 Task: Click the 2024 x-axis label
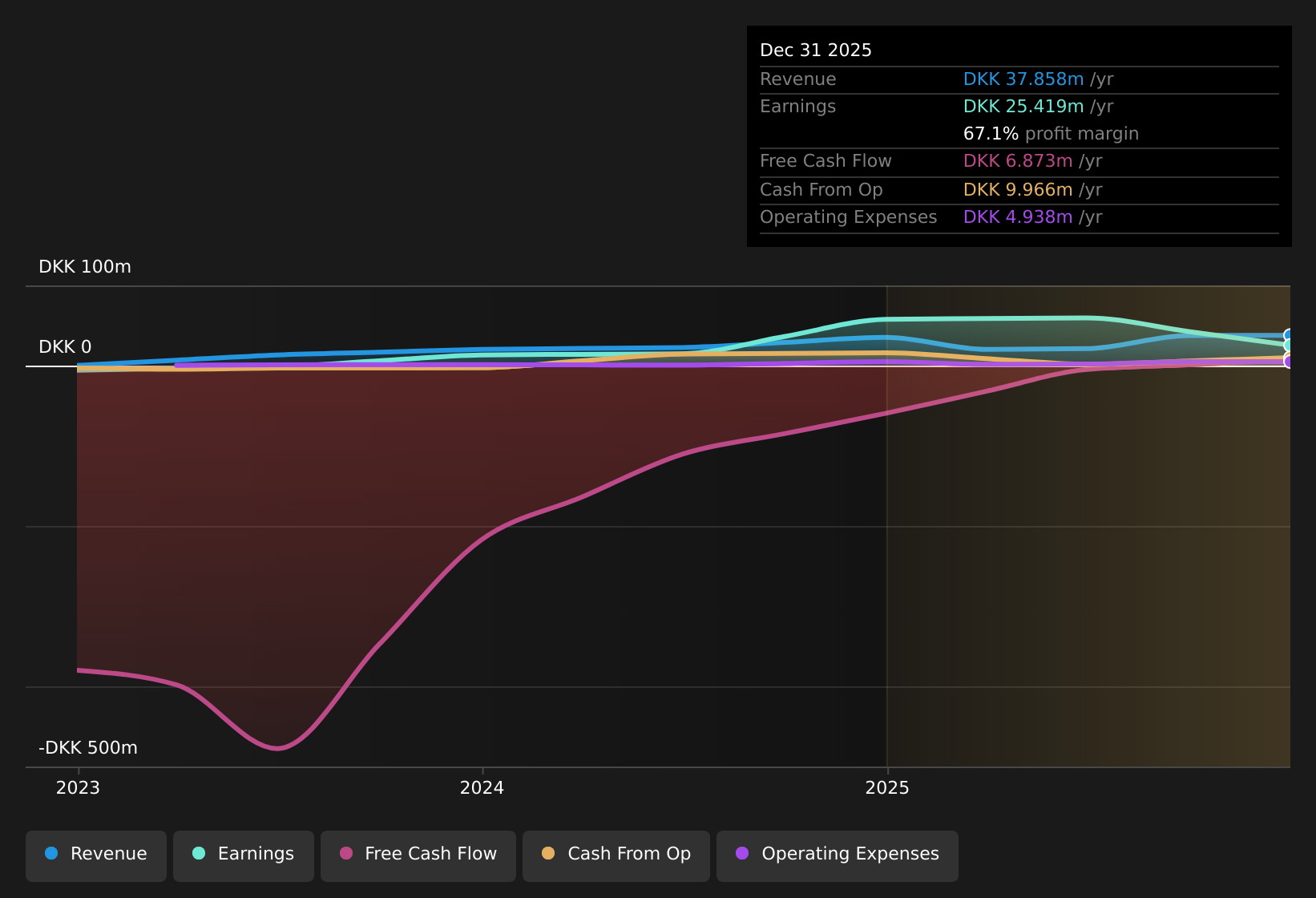pos(482,788)
